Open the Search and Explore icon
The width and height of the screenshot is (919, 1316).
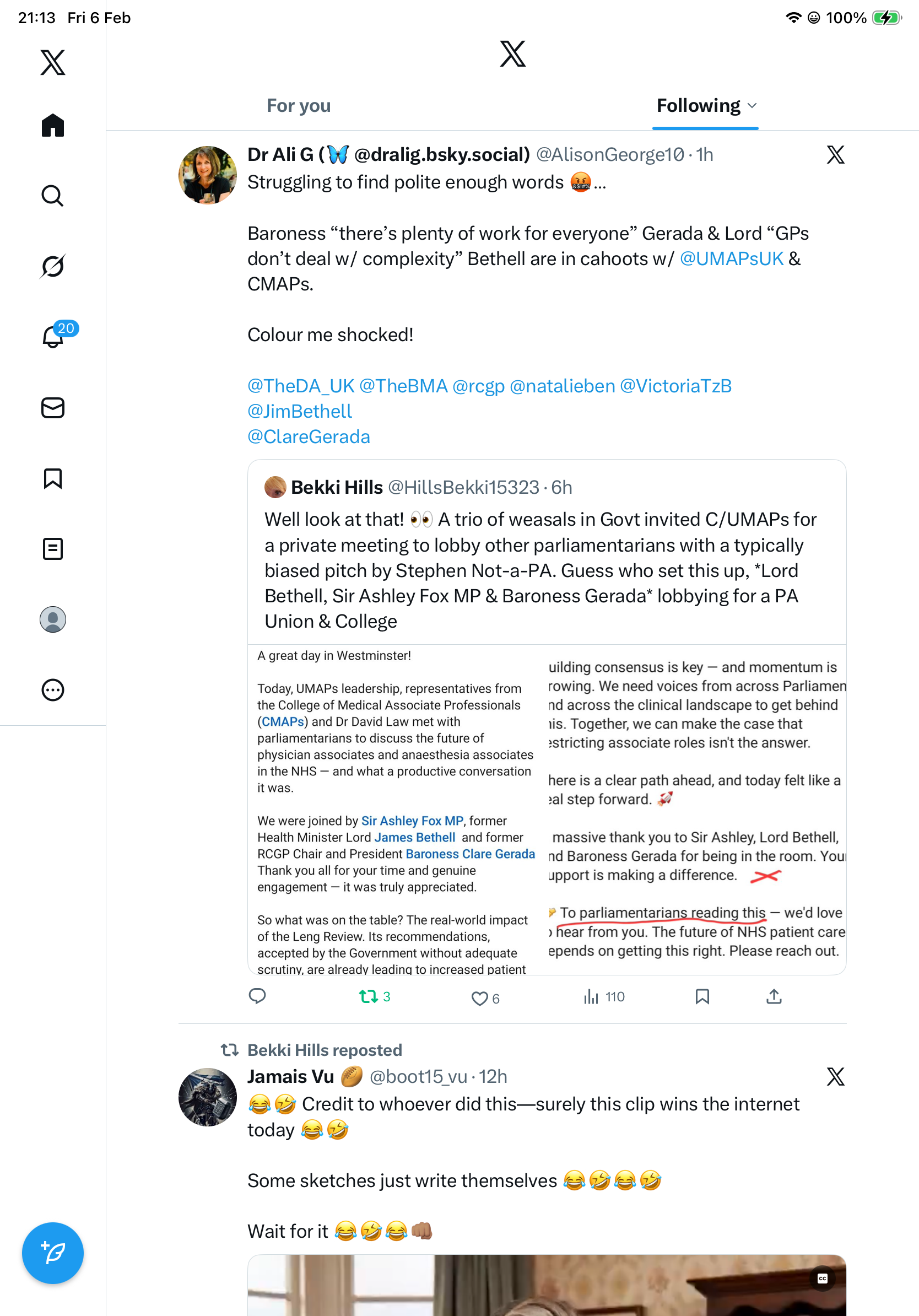[x=53, y=196]
